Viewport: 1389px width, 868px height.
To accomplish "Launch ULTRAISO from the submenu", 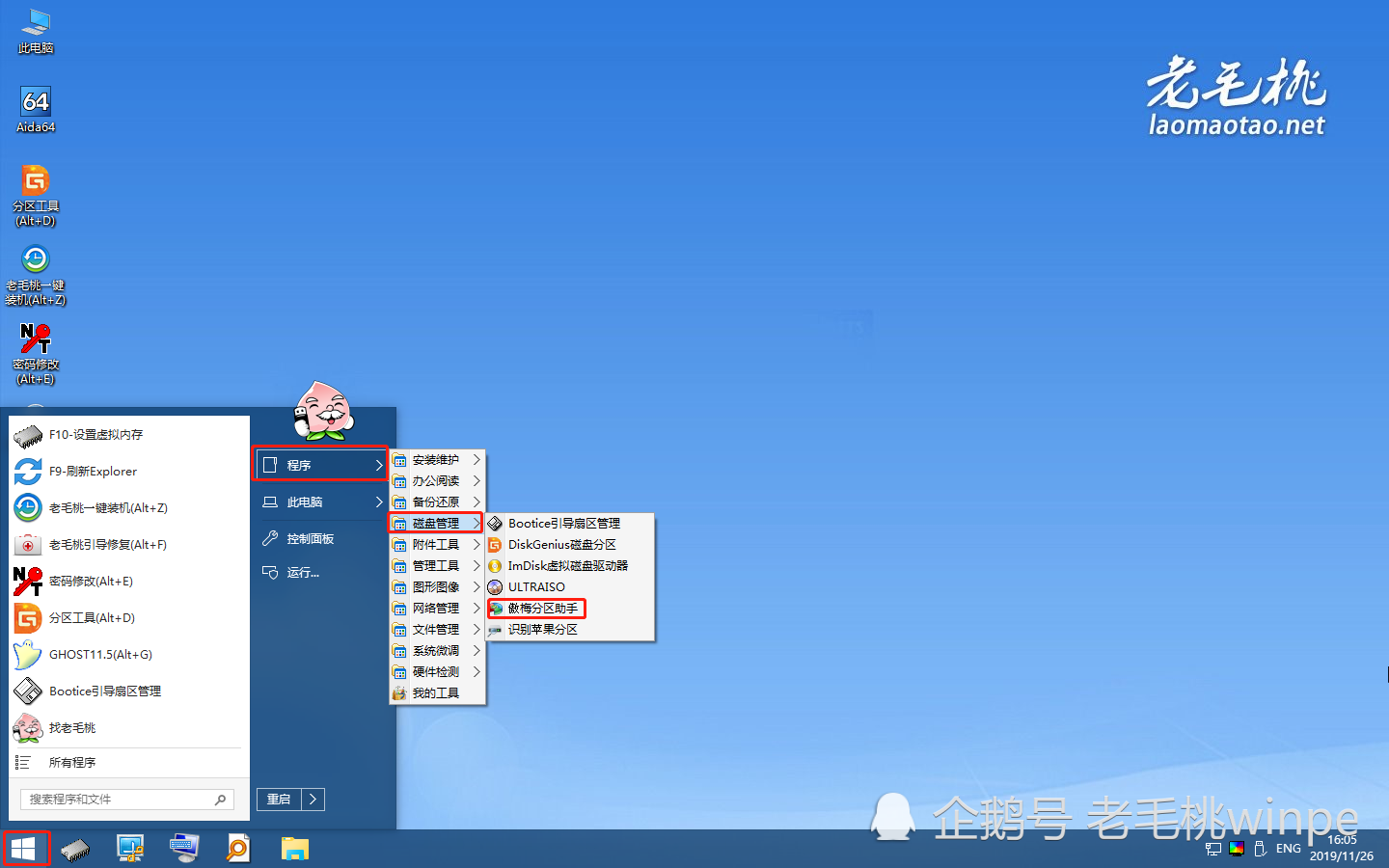I will click(x=570, y=587).
